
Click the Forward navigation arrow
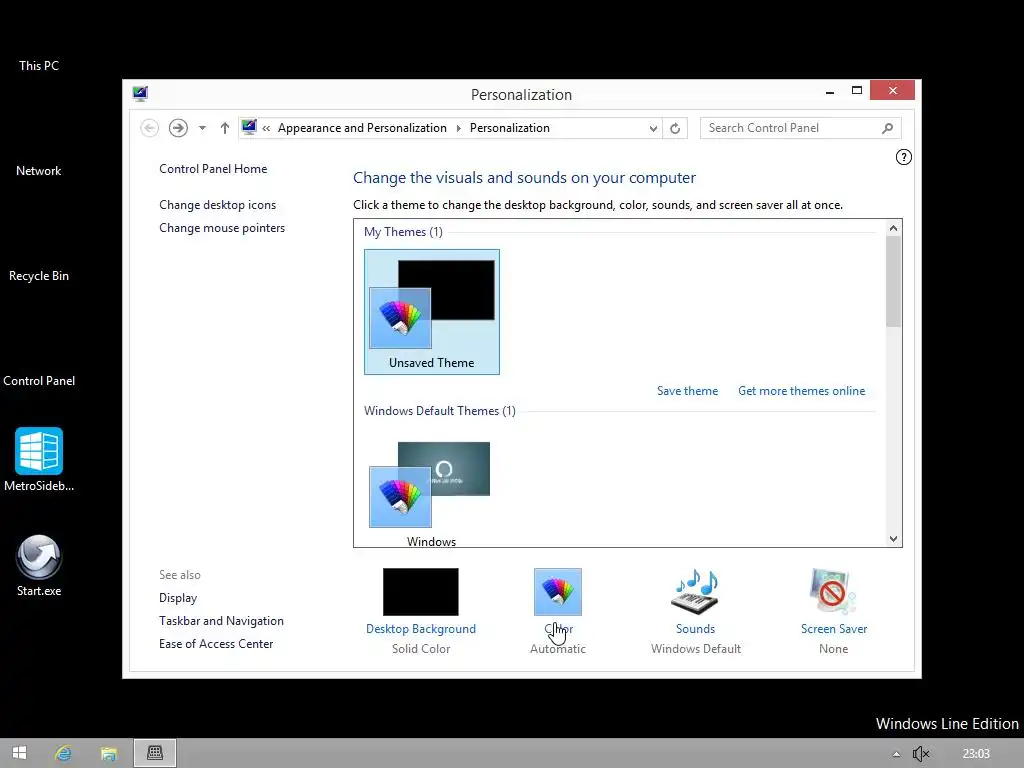click(178, 128)
